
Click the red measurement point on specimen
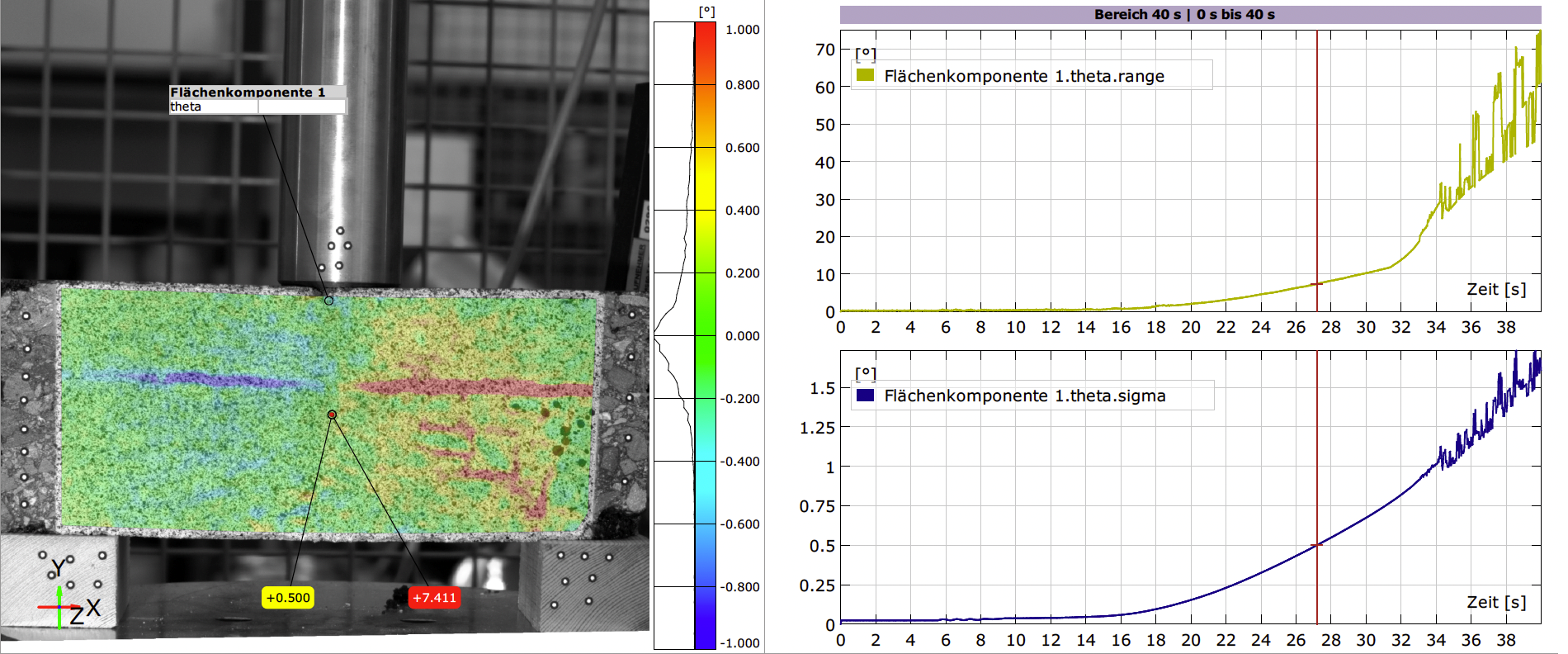point(332,415)
